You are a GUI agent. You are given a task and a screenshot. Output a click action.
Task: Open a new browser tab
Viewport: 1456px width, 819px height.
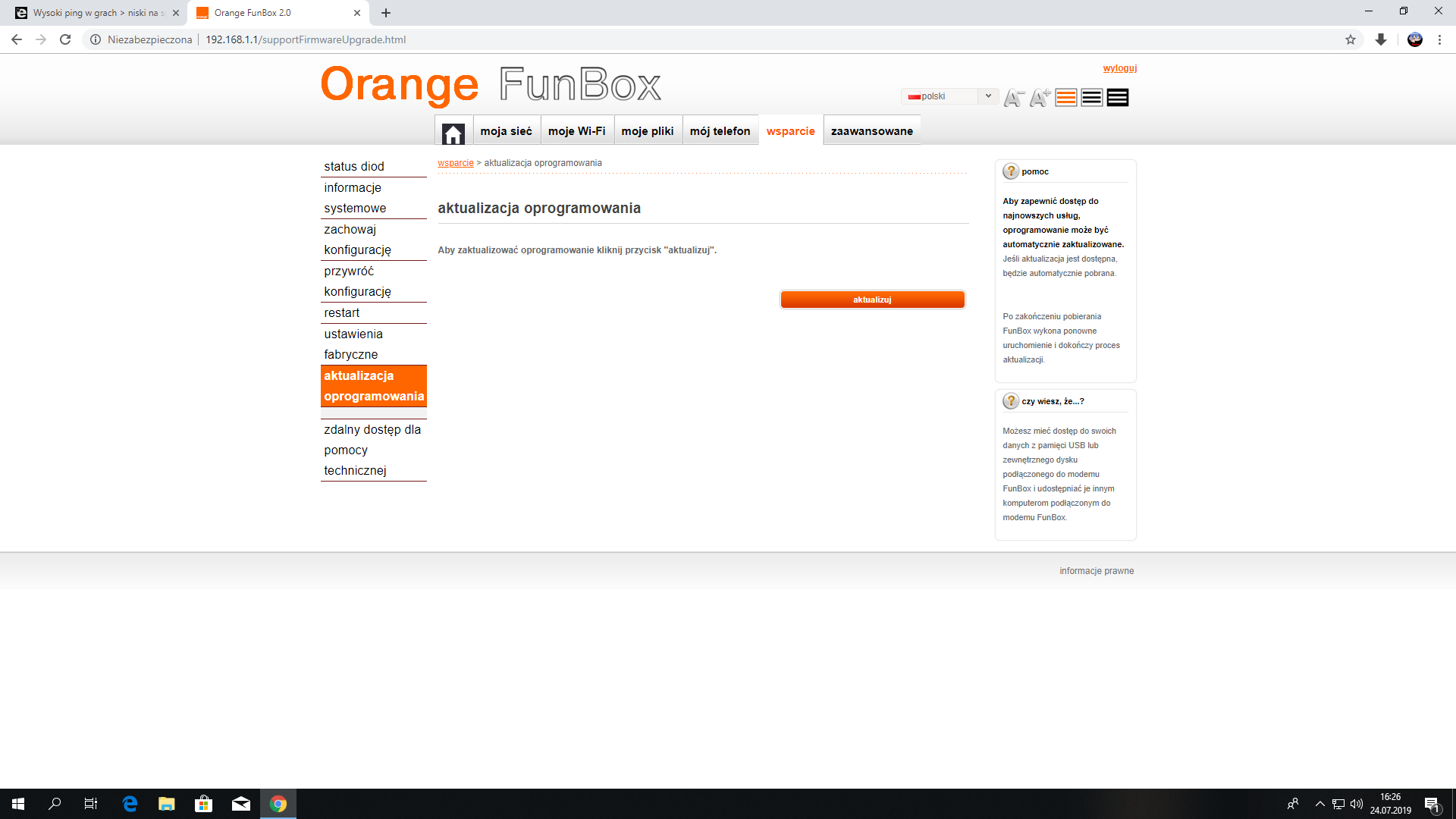[386, 13]
